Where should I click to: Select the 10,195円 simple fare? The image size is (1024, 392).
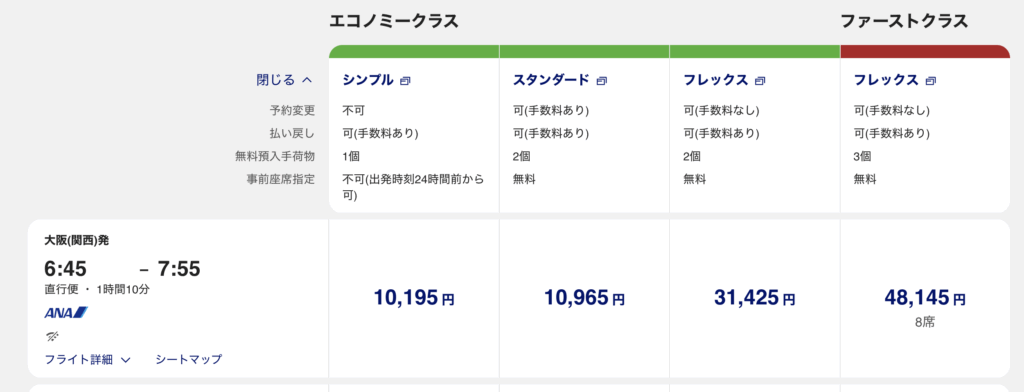[x=414, y=299]
